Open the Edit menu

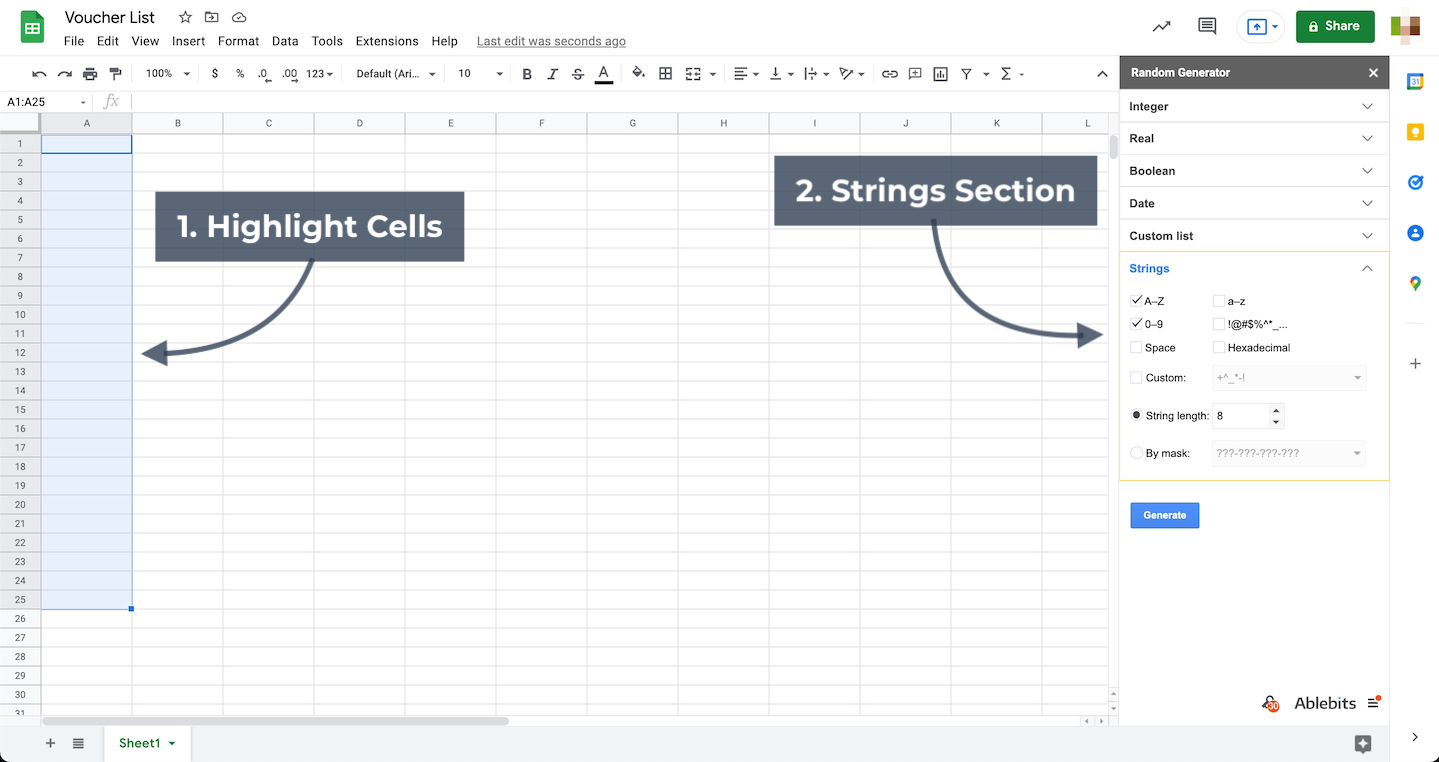(x=108, y=41)
